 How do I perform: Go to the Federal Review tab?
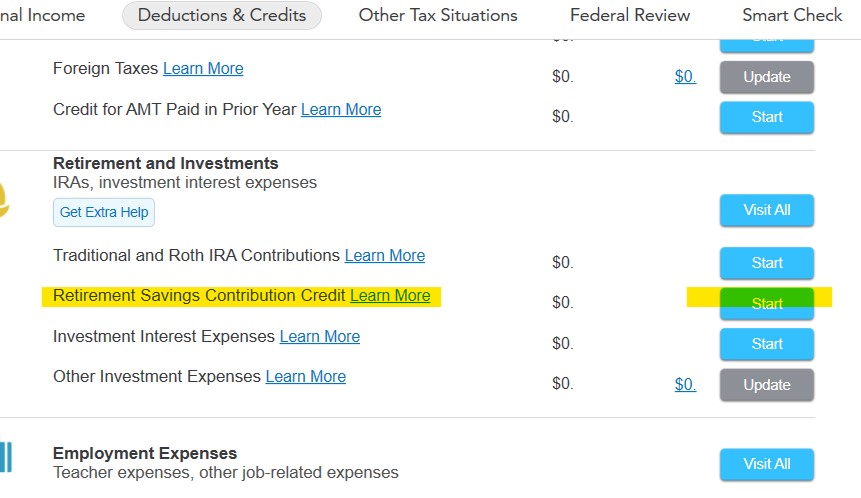click(630, 15)
